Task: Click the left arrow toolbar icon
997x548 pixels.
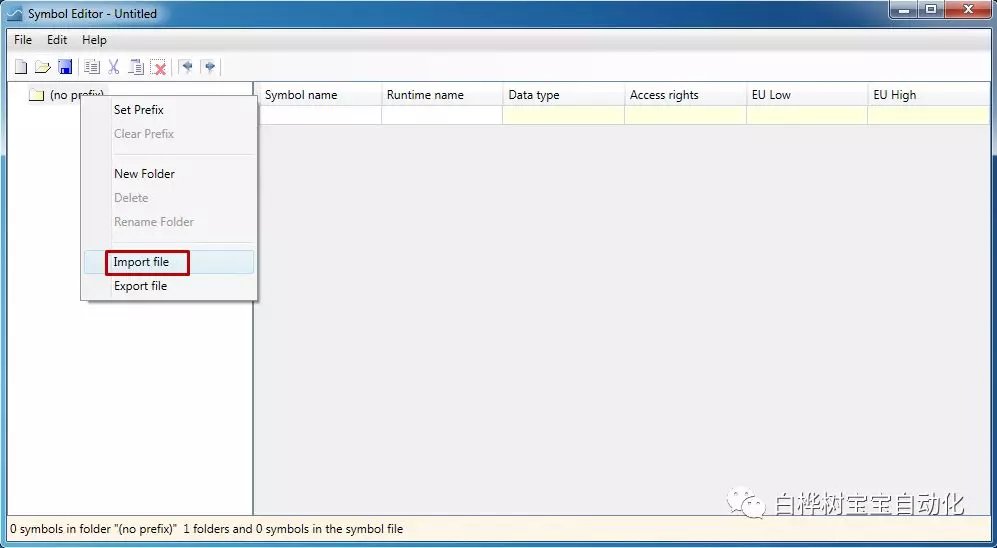Action: [186, 67]
